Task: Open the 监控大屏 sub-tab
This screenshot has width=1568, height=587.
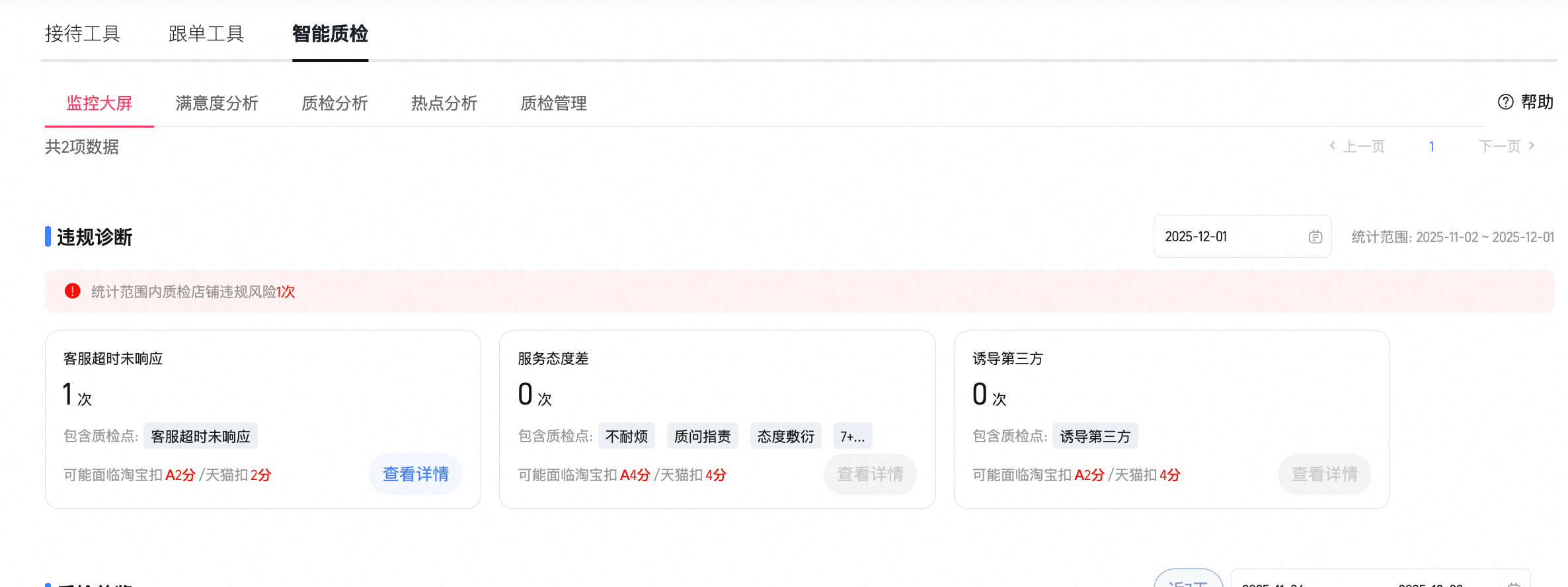Action: 99,103
